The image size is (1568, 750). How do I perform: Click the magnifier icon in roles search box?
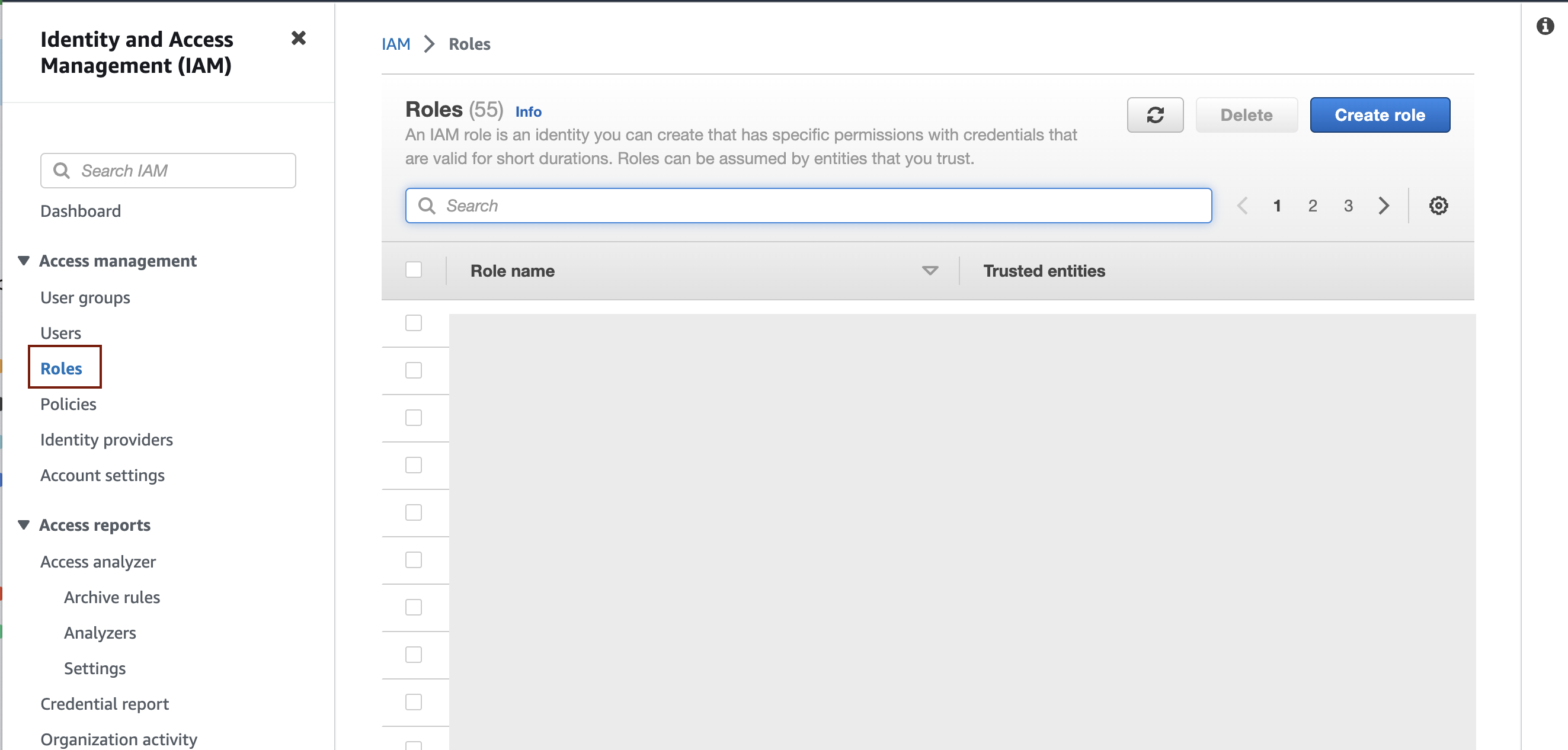coord(427,206)
